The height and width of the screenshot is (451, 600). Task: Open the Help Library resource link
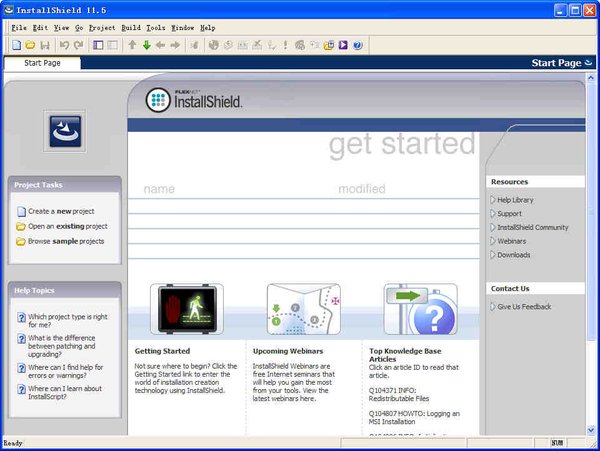click(515, 200)
